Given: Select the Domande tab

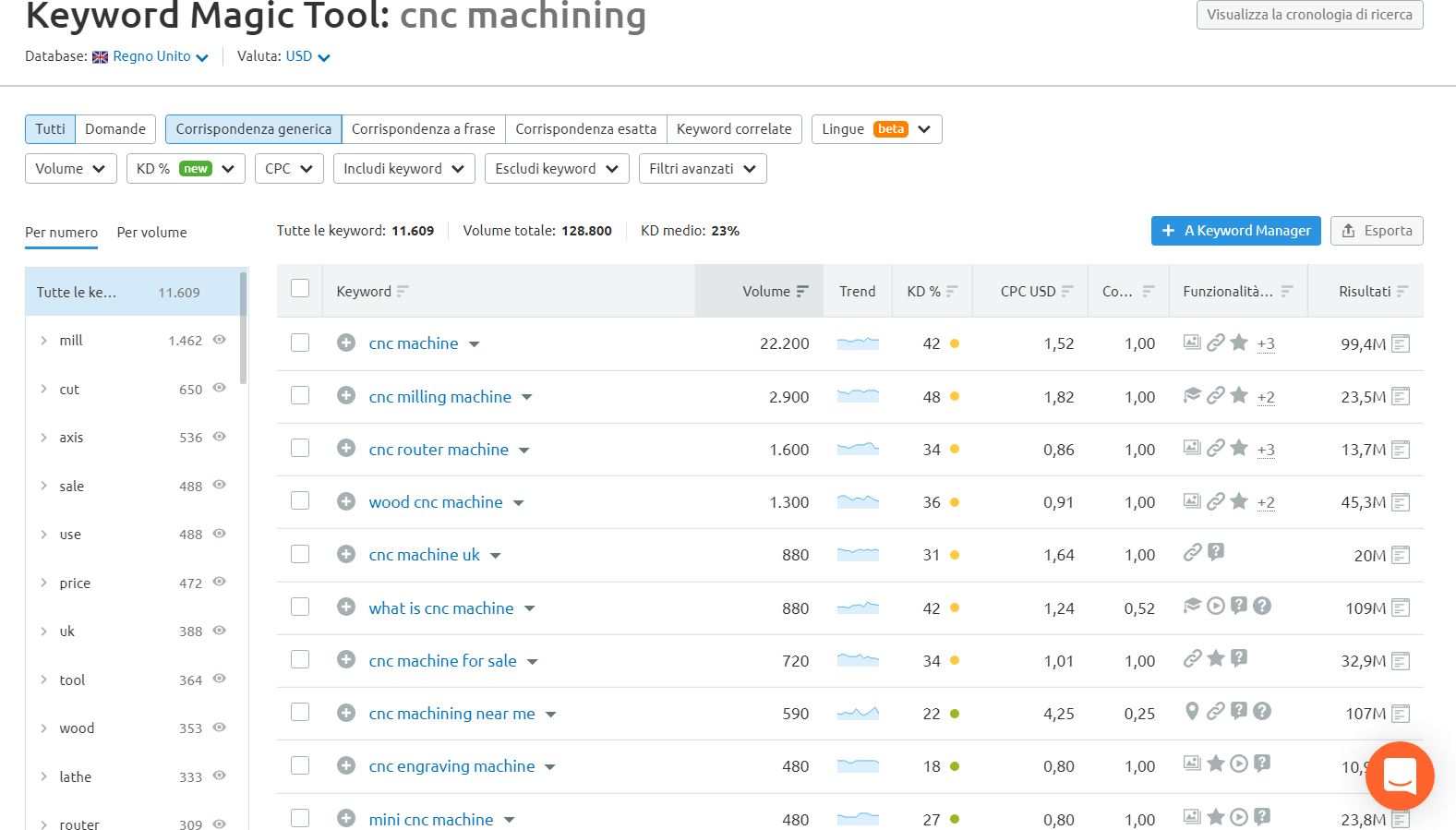Looking at the screenshot, I should 115,129.
